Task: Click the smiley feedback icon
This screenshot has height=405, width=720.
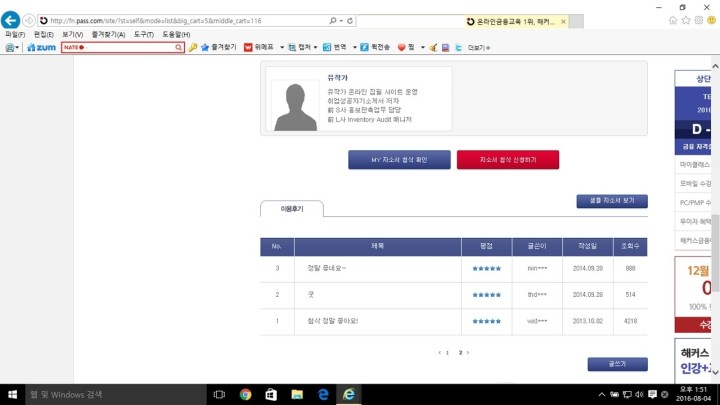Action: point(712,20)
